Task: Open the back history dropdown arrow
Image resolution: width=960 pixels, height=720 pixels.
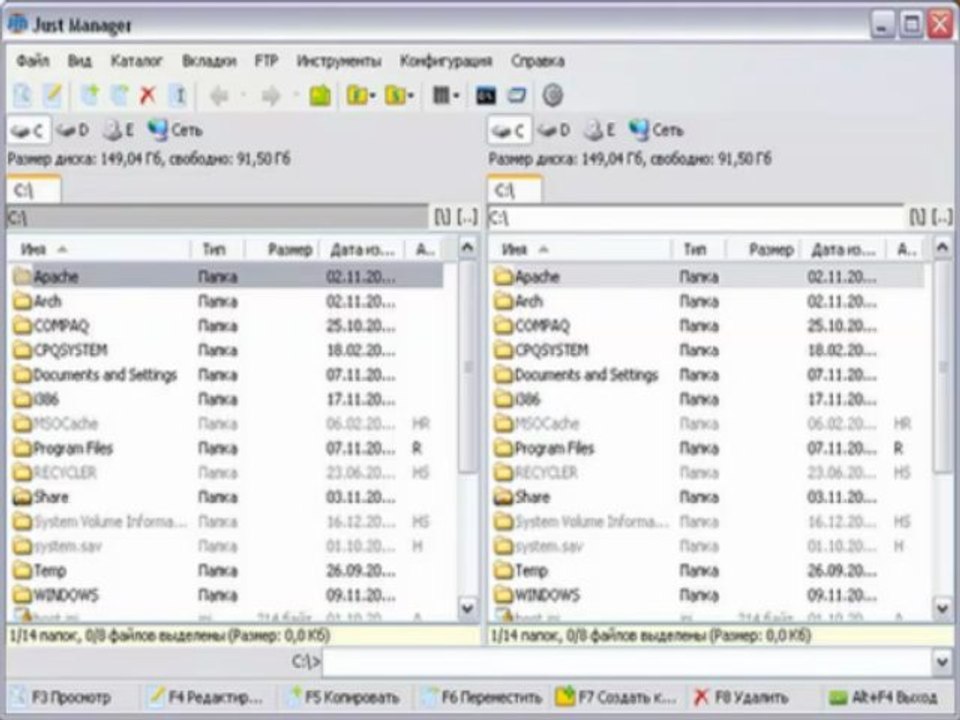Action: pyautogui.click(x=243, y=96)
